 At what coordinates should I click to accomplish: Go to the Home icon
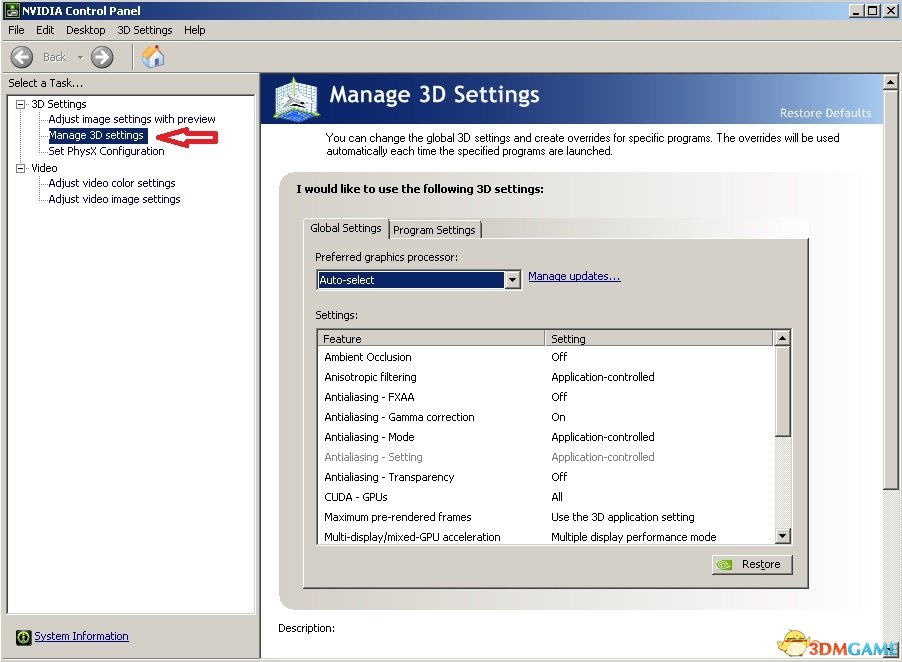coord(153,56)
